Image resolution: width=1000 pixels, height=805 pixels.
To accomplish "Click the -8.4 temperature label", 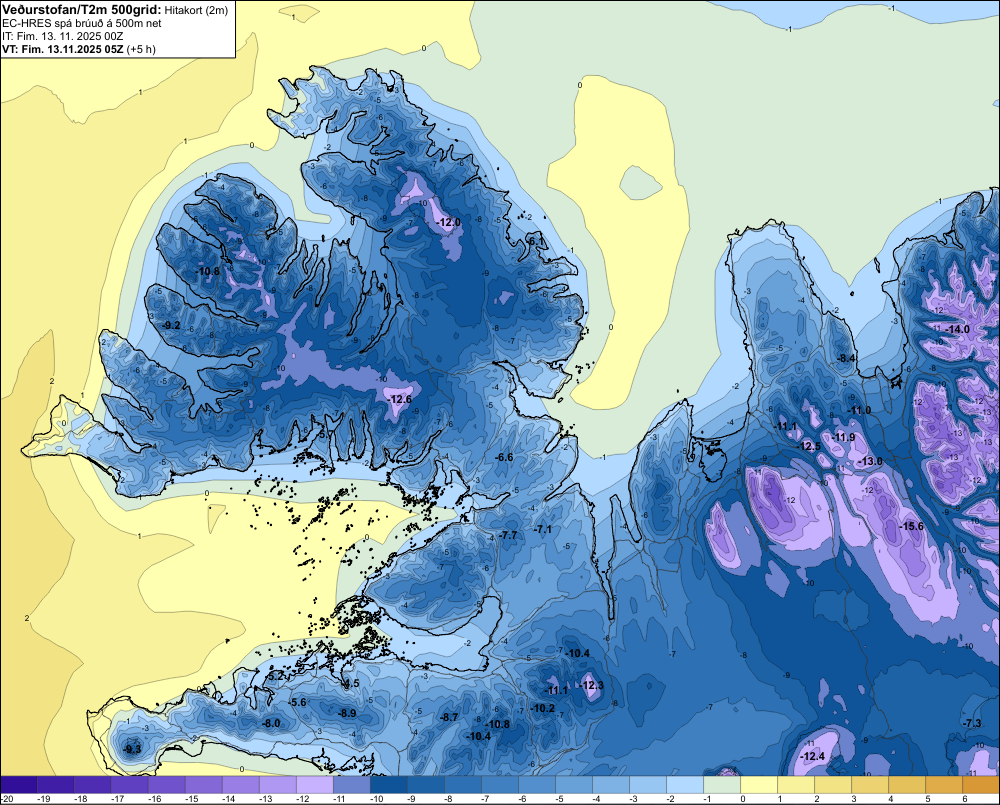I will coord(847,358).
